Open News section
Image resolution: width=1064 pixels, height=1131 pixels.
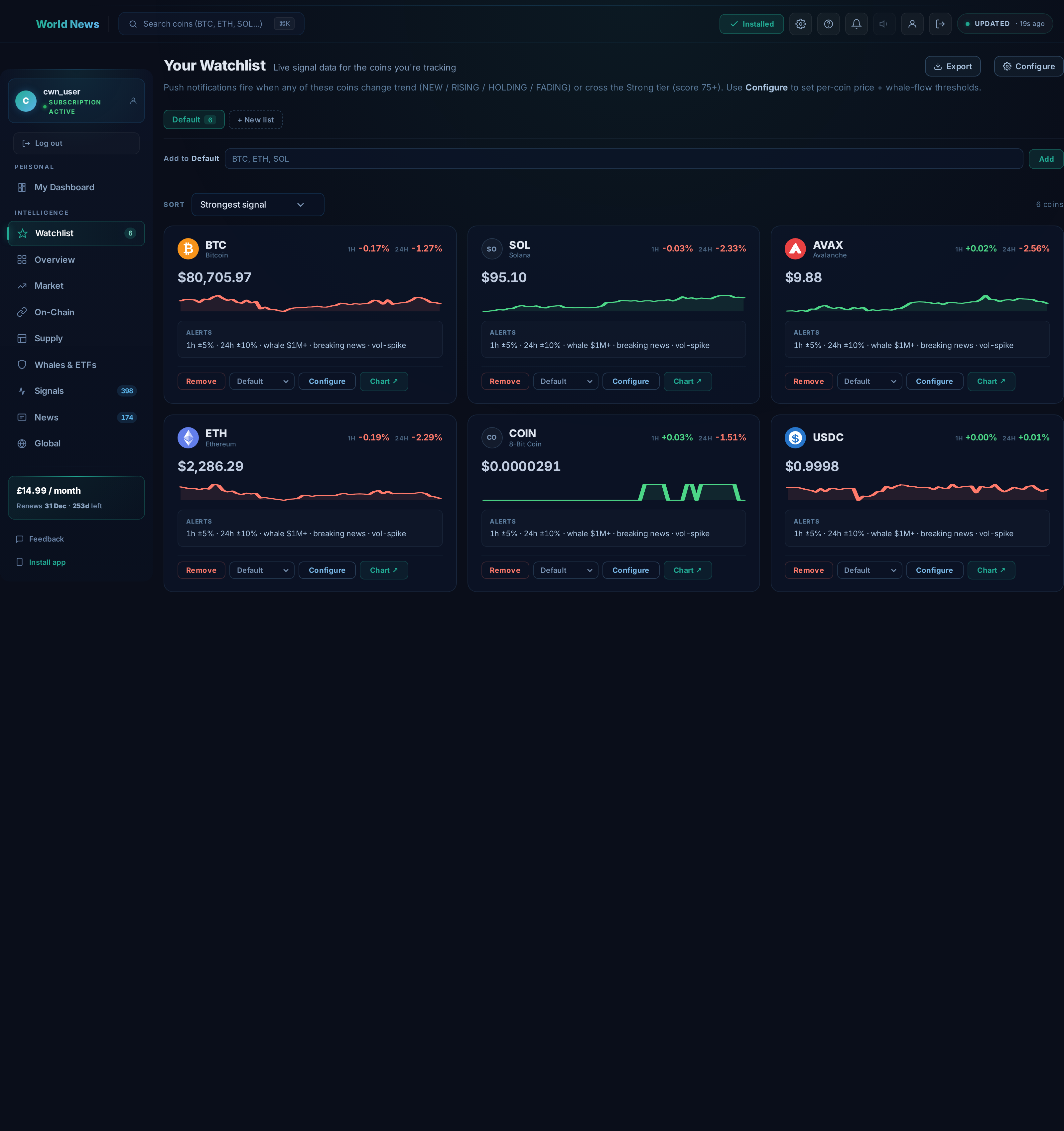pyautogui.click(x=76, y=417)
